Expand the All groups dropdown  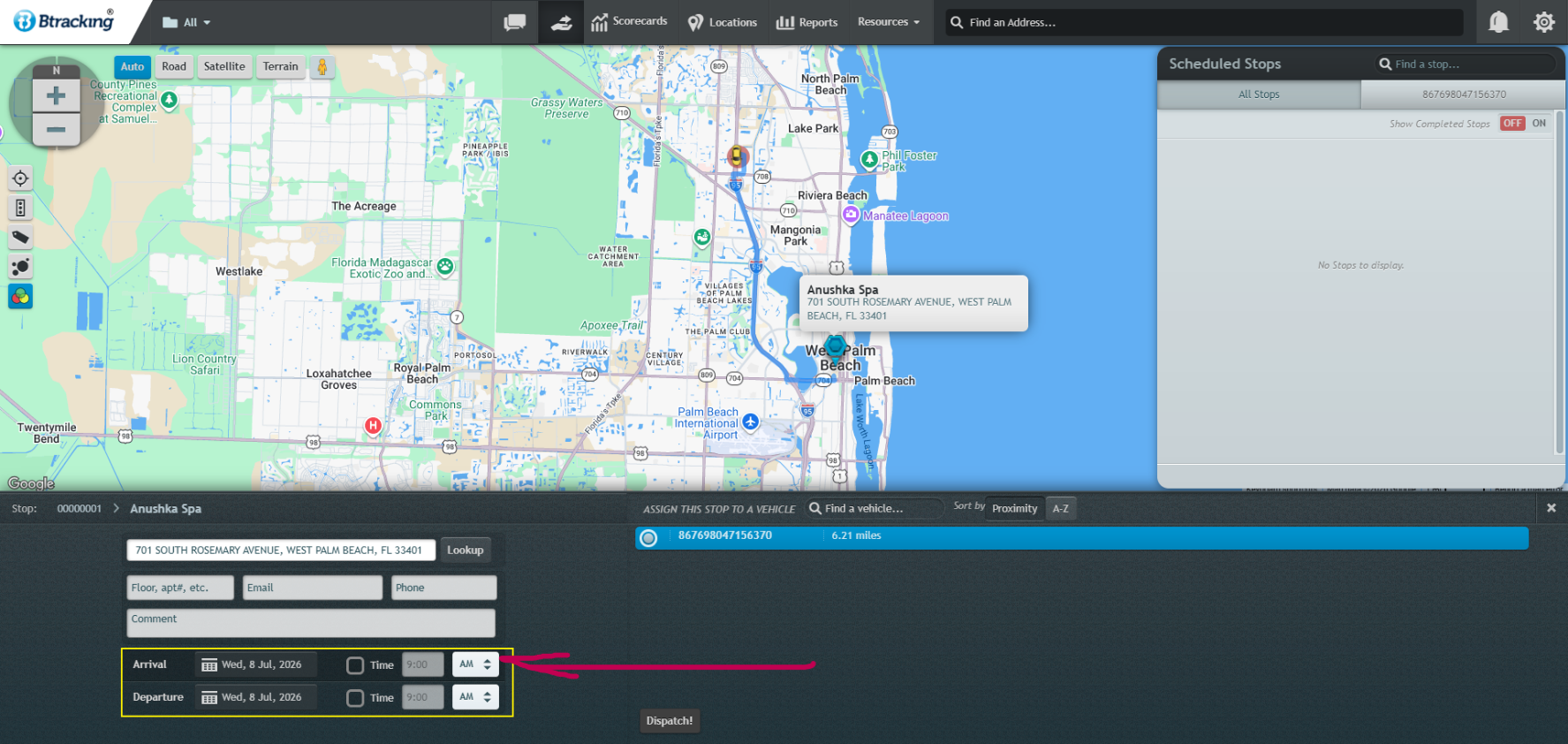[x=186, y=22]
